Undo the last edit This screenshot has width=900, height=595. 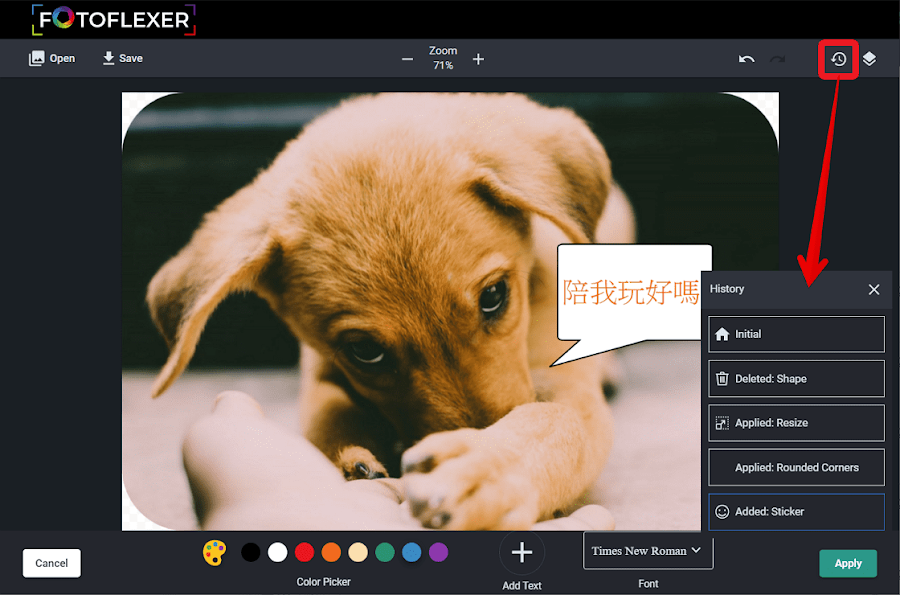[x=746, y=59]
